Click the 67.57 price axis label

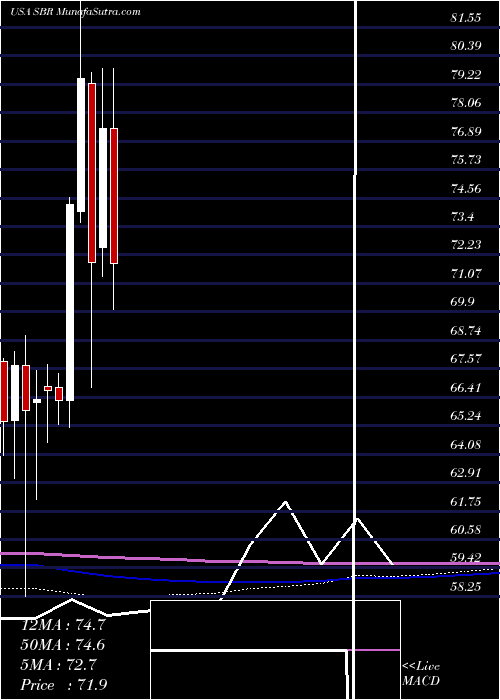tap(466, 359)
